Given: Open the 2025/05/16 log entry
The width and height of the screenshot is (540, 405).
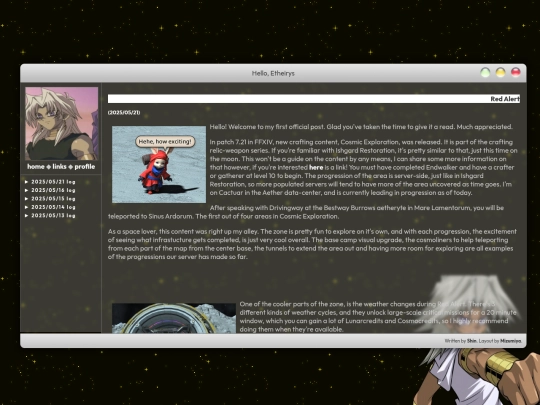Looking at the screenshot, I should 53,190.
